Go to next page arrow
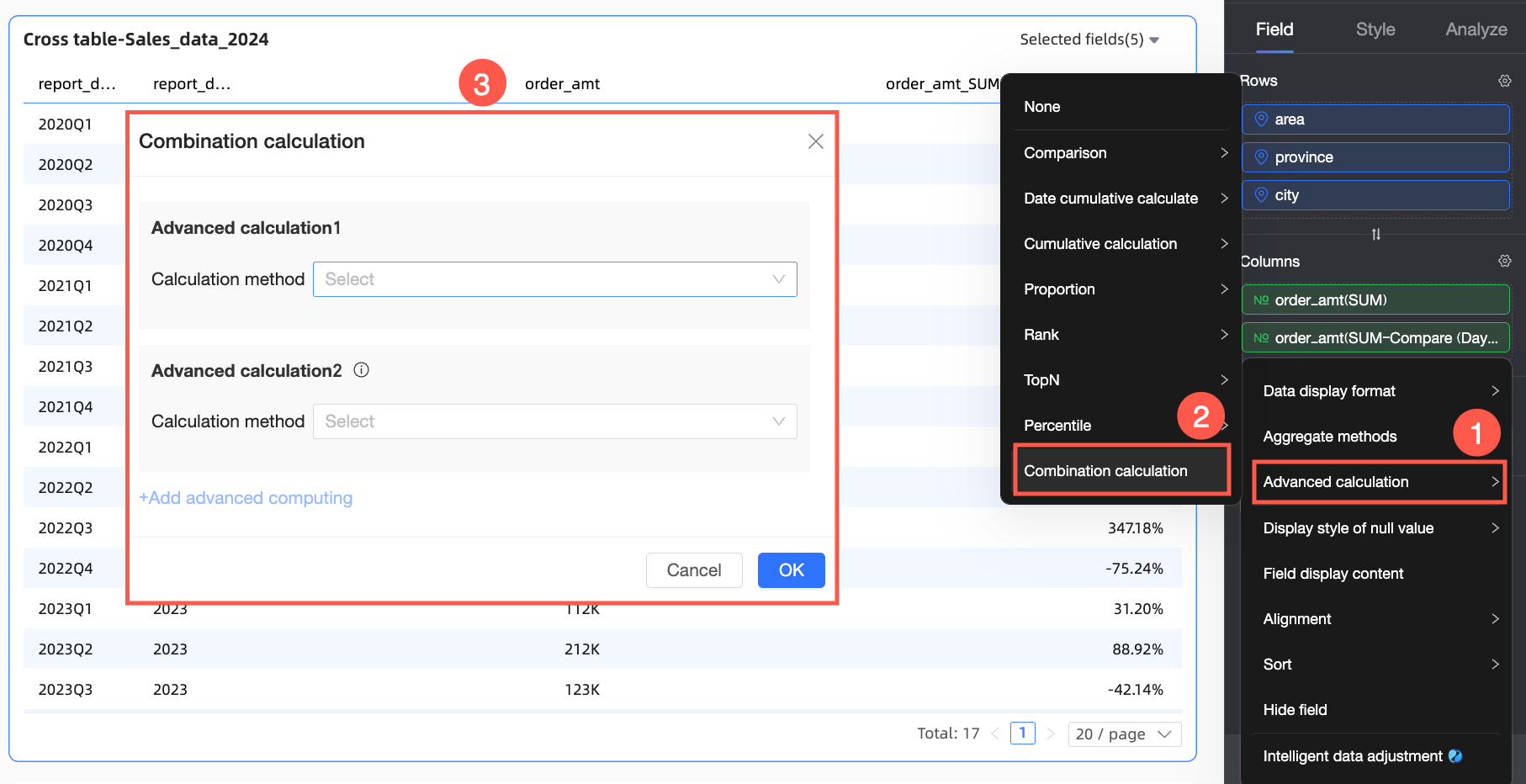 pyautogui.click(x=1051, y=734)
